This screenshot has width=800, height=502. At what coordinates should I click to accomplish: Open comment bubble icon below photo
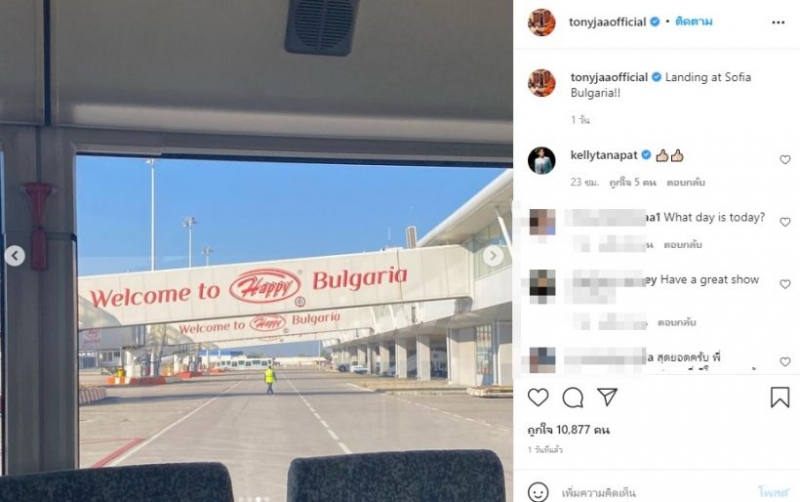tap(572, 397)
